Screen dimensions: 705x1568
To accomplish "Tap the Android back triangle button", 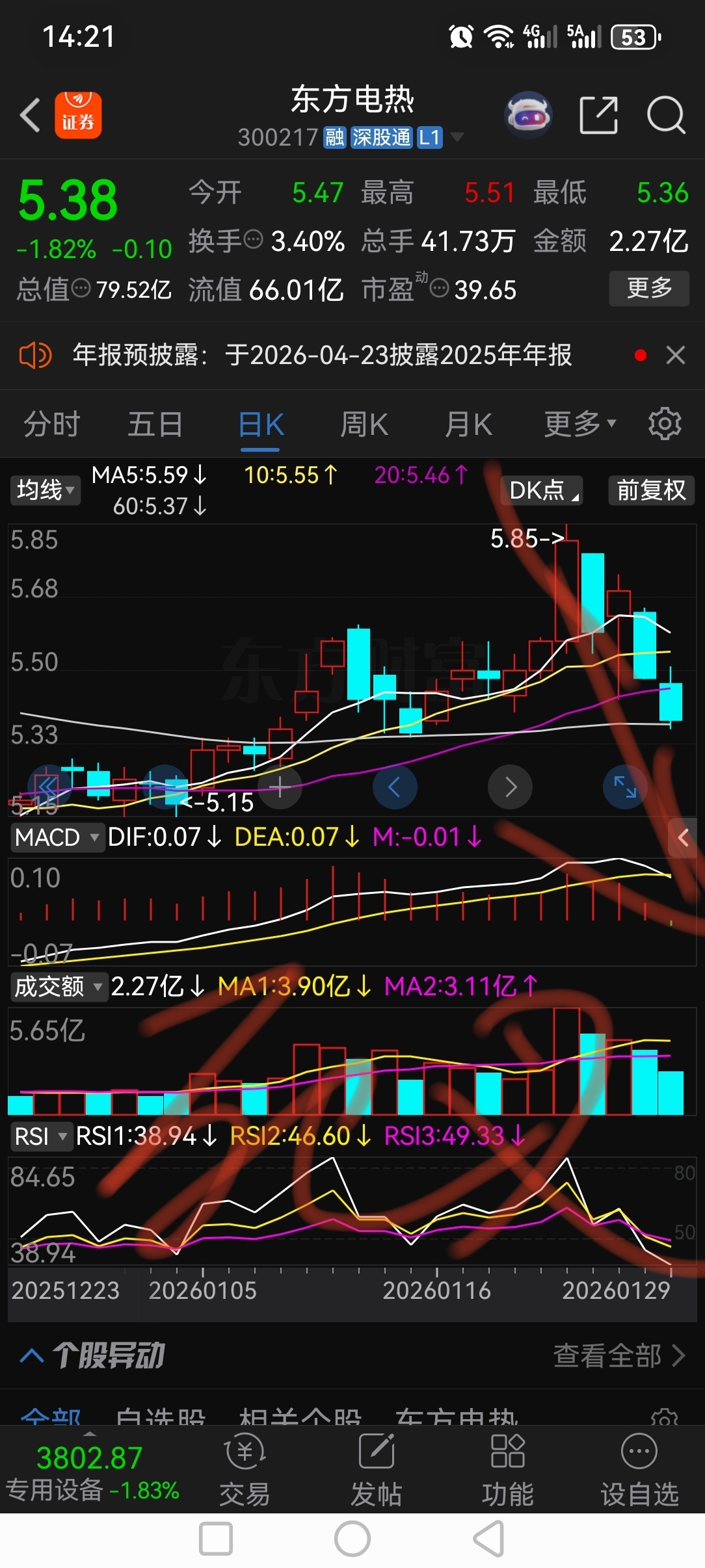I will [x=489, y=1539].
